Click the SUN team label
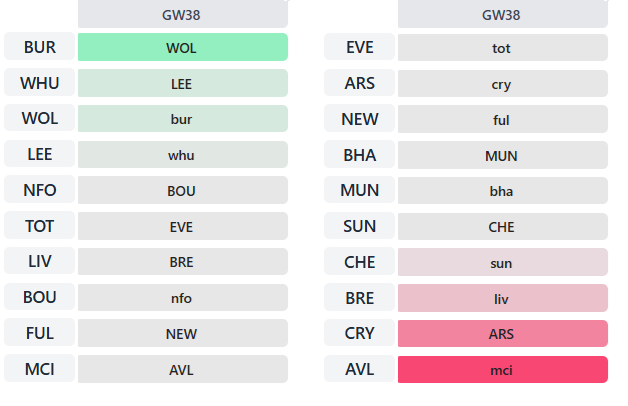Screen dimensions: 628x406 359,226
